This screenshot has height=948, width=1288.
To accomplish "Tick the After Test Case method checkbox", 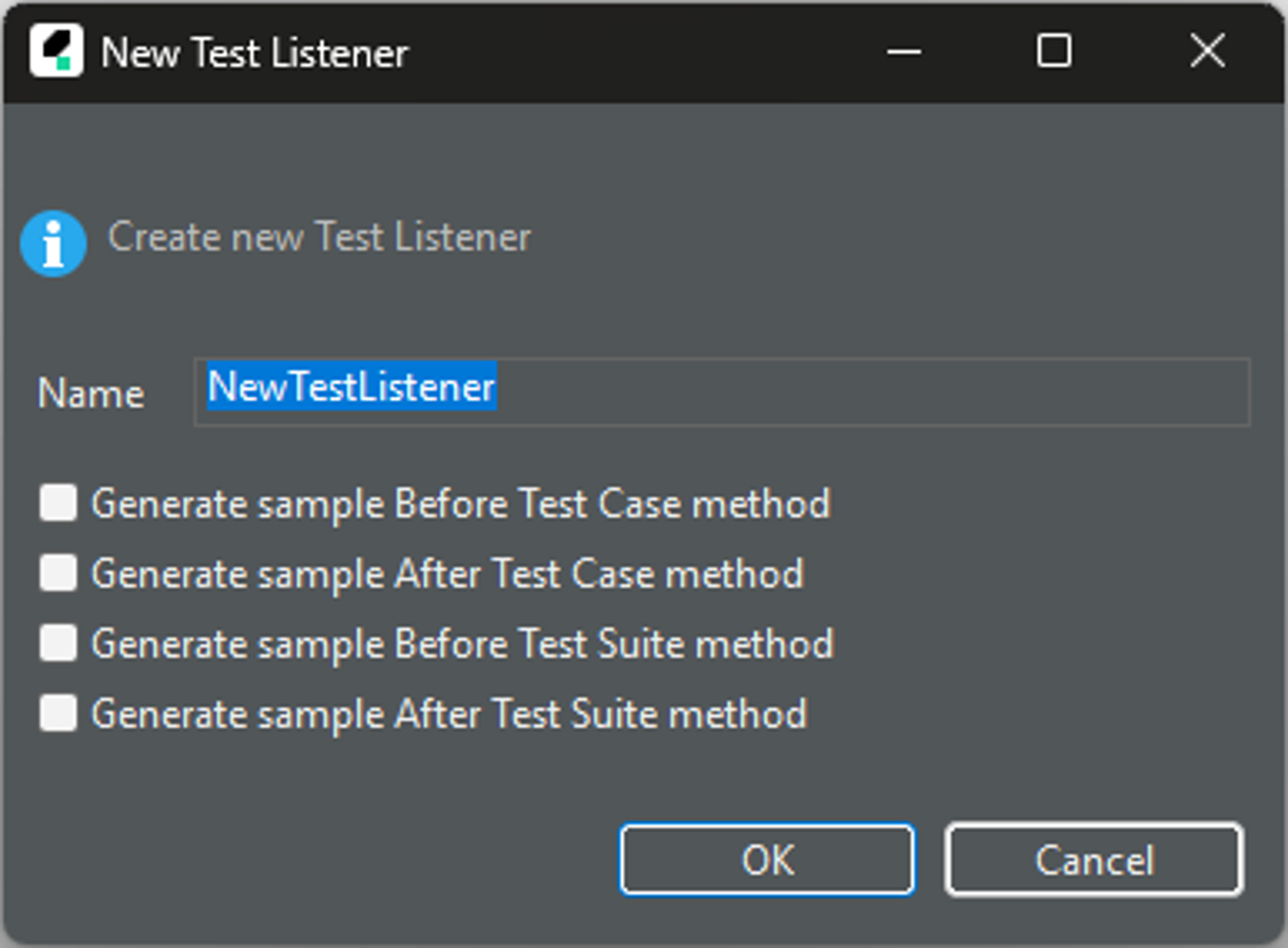I will tap(58, 573).
